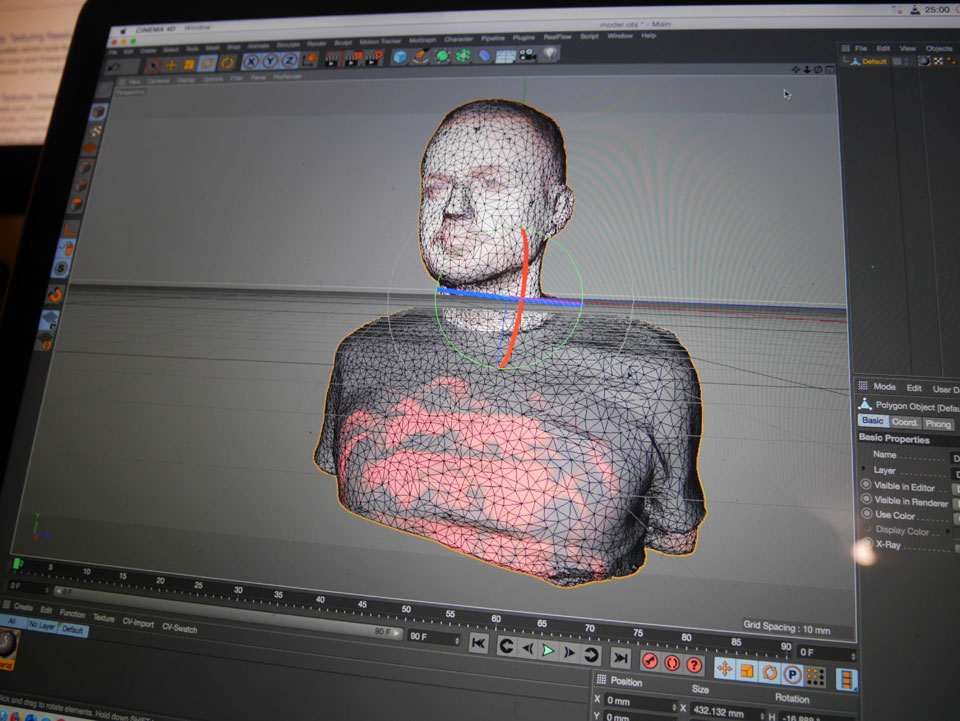Click the red Record Active Objects button
The image size is (960, 721).
650,660
